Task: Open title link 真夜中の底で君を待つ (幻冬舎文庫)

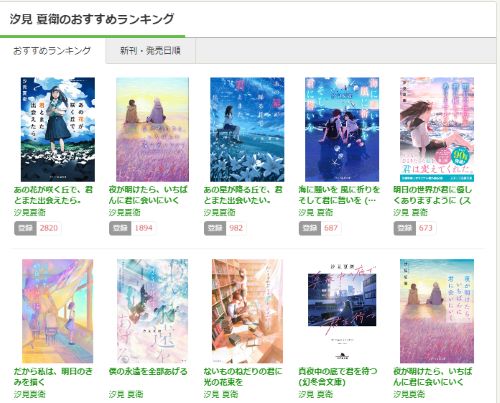Action: click(x=338, y=377)
